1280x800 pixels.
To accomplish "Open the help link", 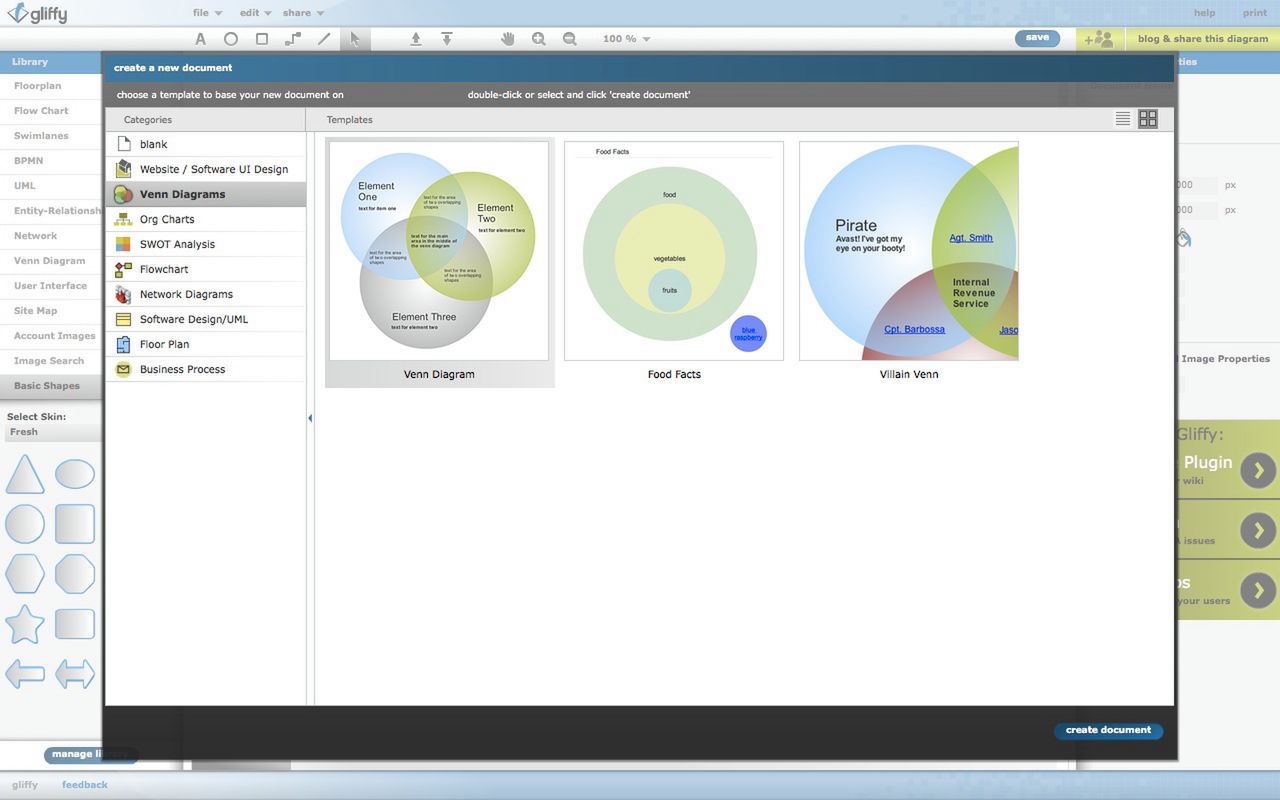I will [1205, 13].
